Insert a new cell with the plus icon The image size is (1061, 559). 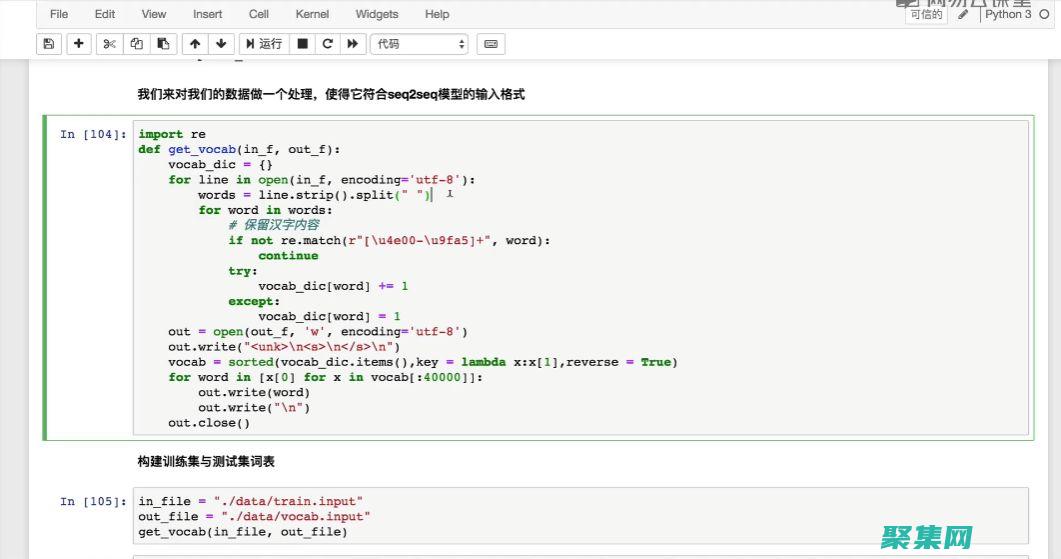coord(79,44)
